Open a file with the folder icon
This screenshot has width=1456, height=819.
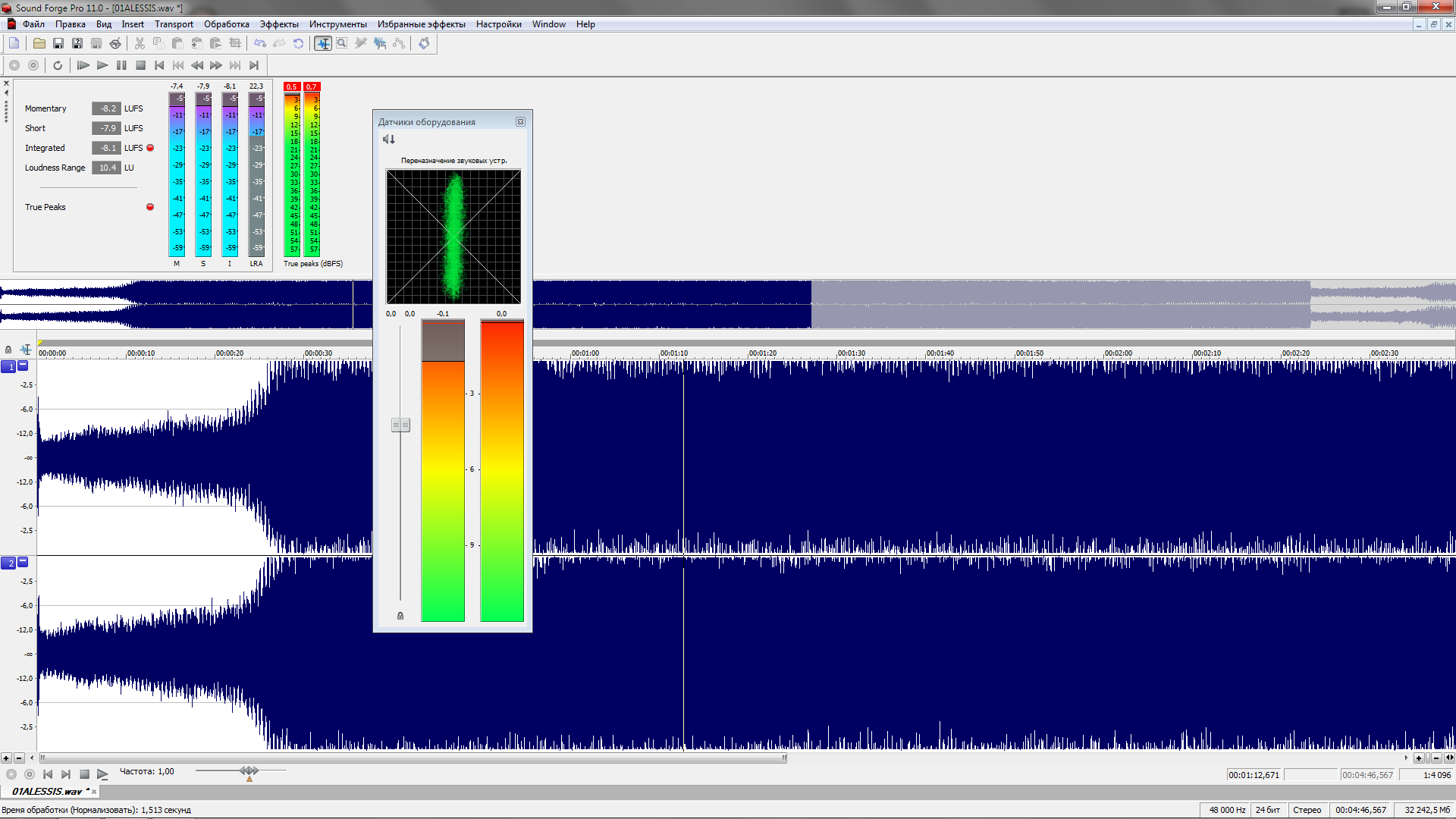pos(39,43)
